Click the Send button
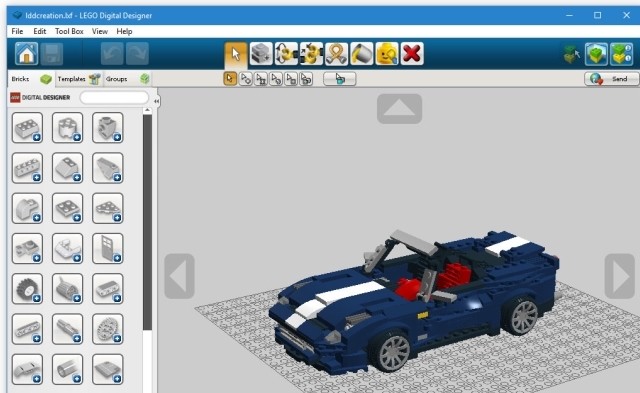 click(611, 79)
